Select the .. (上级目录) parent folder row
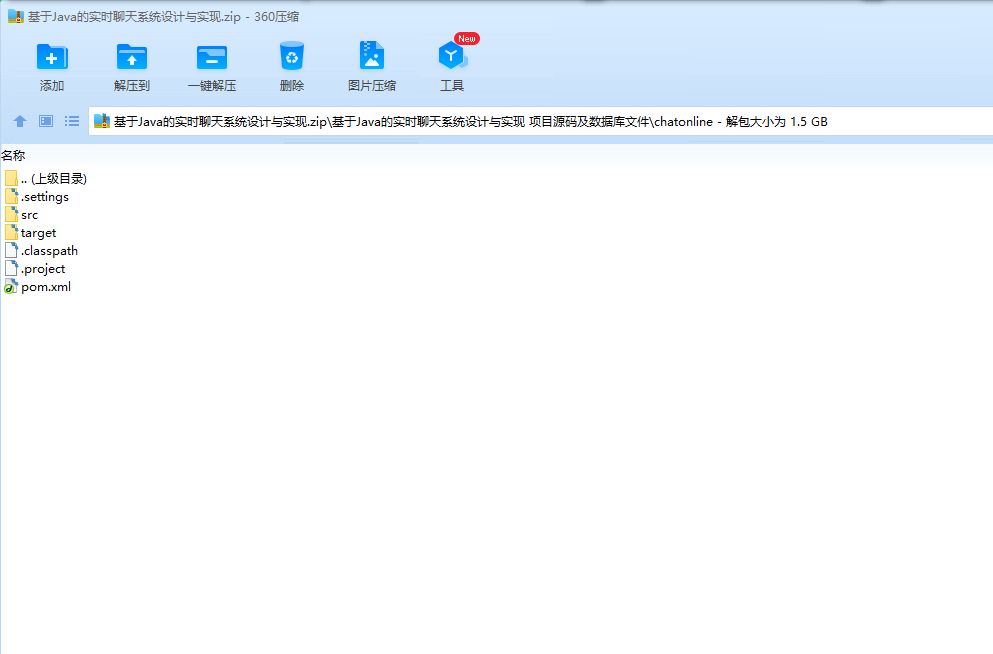The height and width of the screenshot is (654, 993). 46,179
